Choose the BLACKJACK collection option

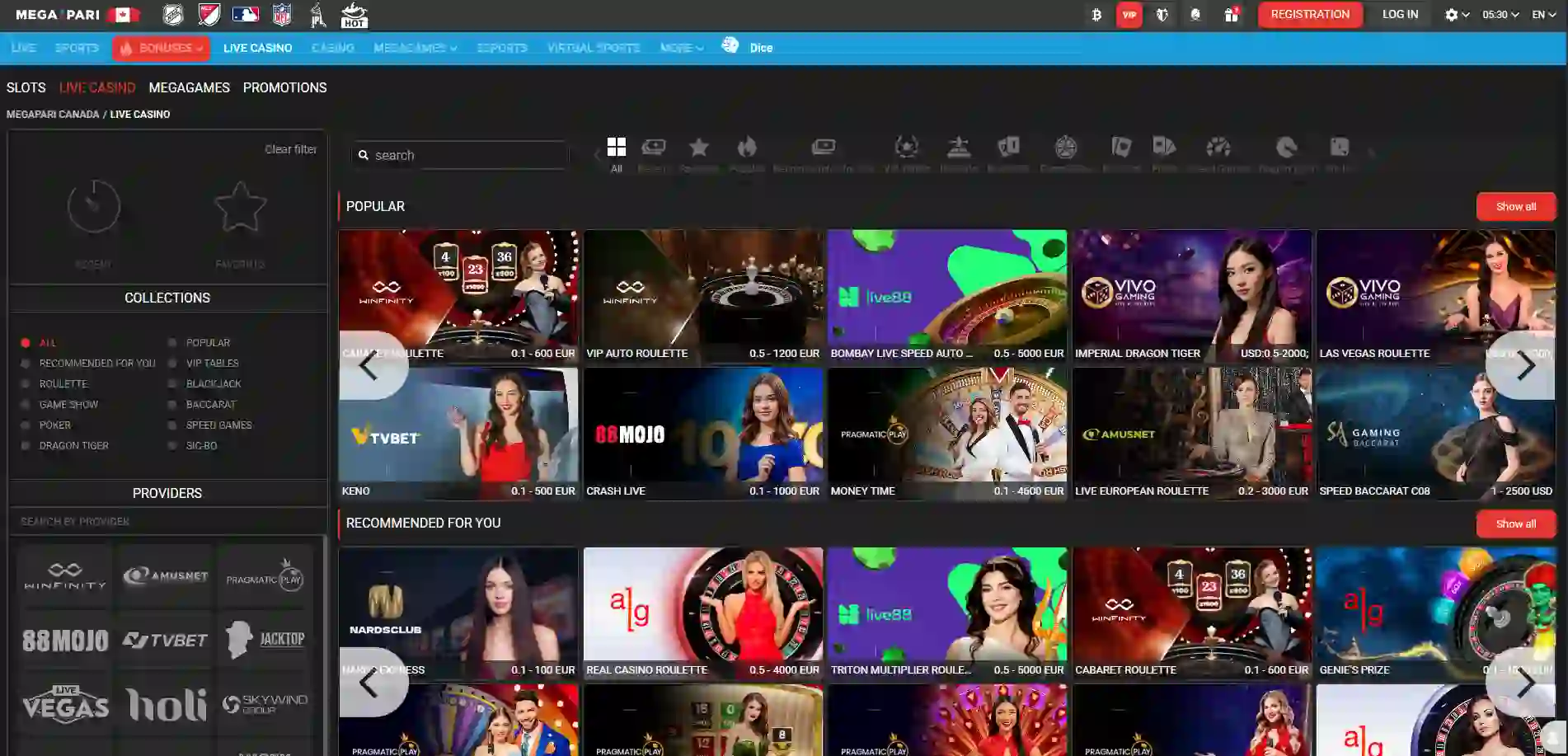(x=173, y=383)
